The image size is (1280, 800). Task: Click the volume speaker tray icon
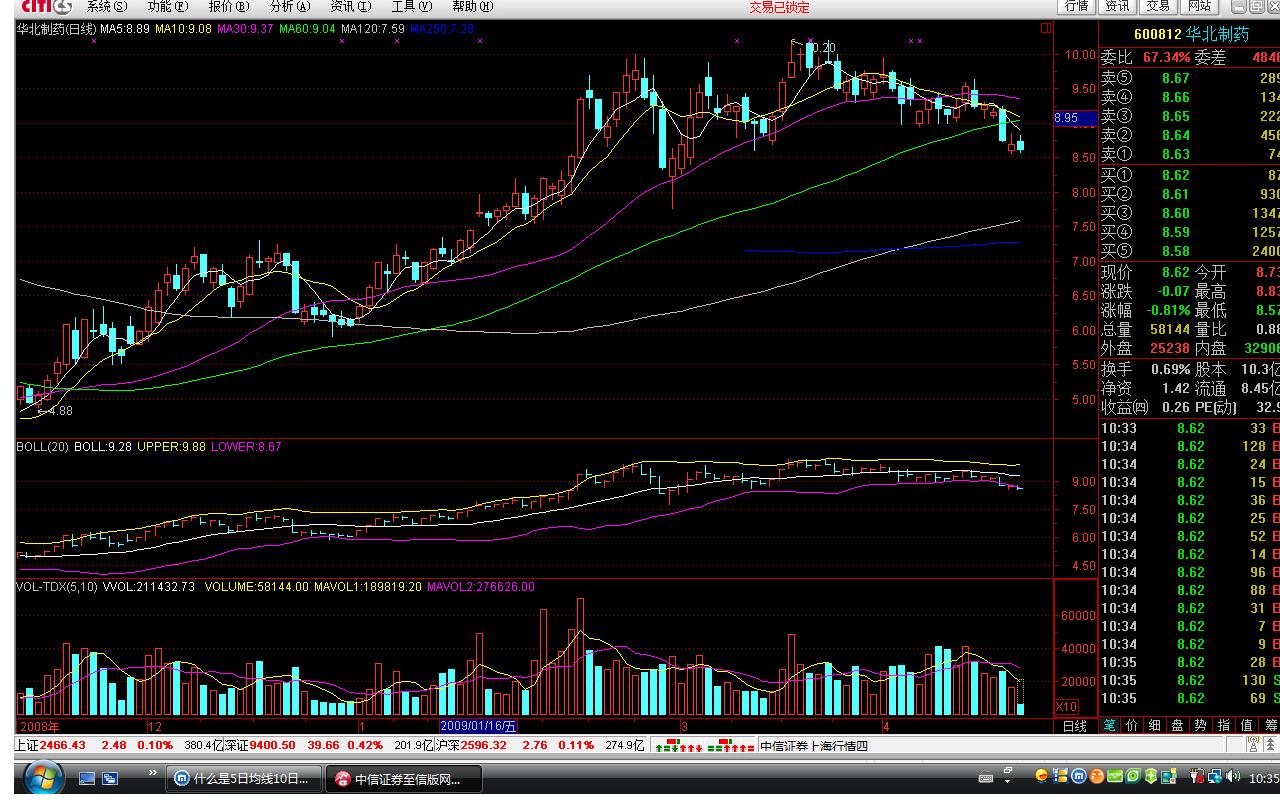point(1232,776)
